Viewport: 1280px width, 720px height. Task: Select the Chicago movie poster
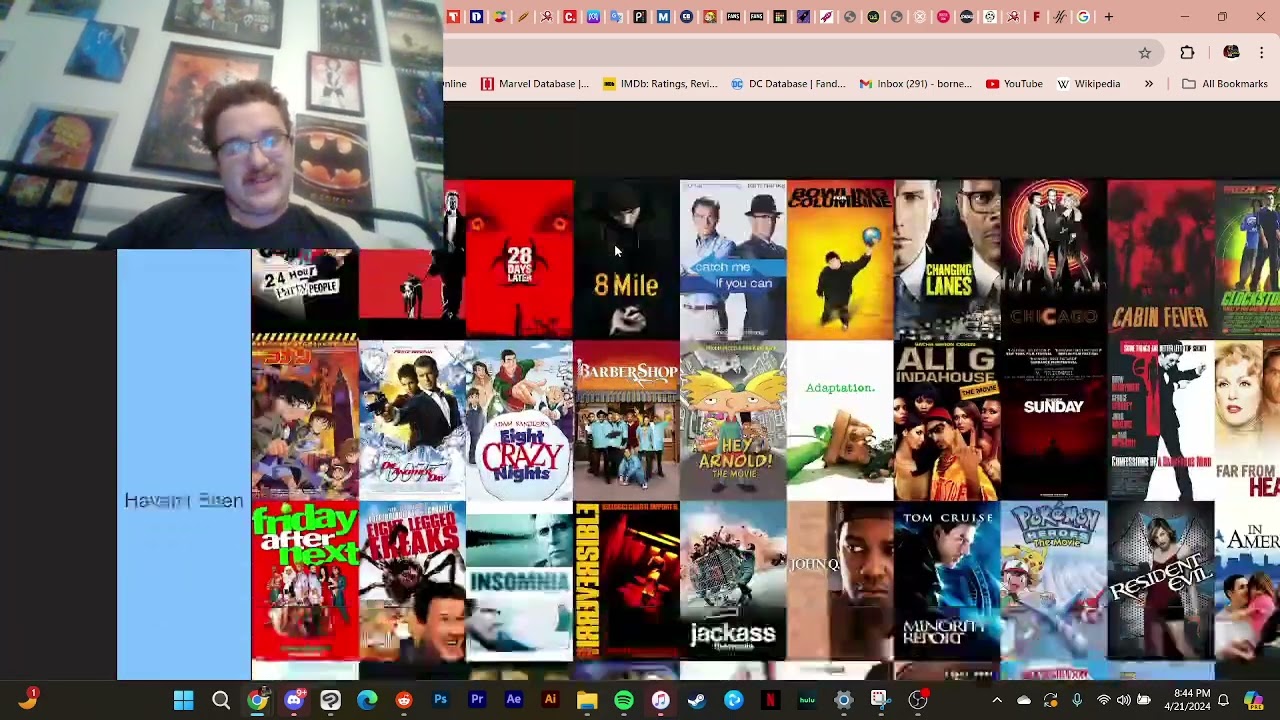point(1054,259)
